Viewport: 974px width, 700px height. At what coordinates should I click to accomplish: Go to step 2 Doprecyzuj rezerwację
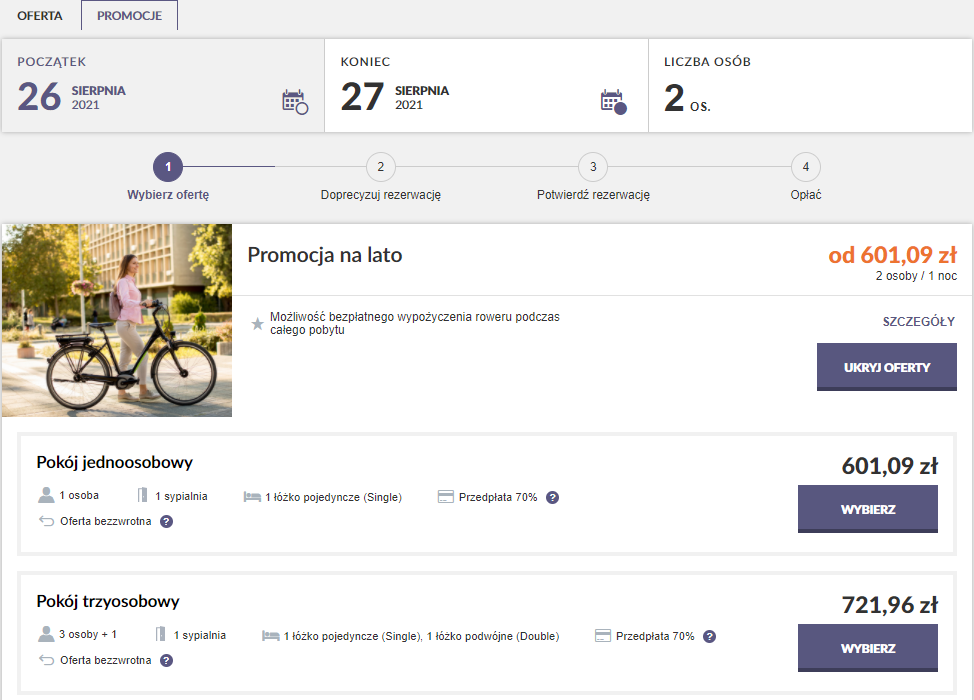click(380, 167)
